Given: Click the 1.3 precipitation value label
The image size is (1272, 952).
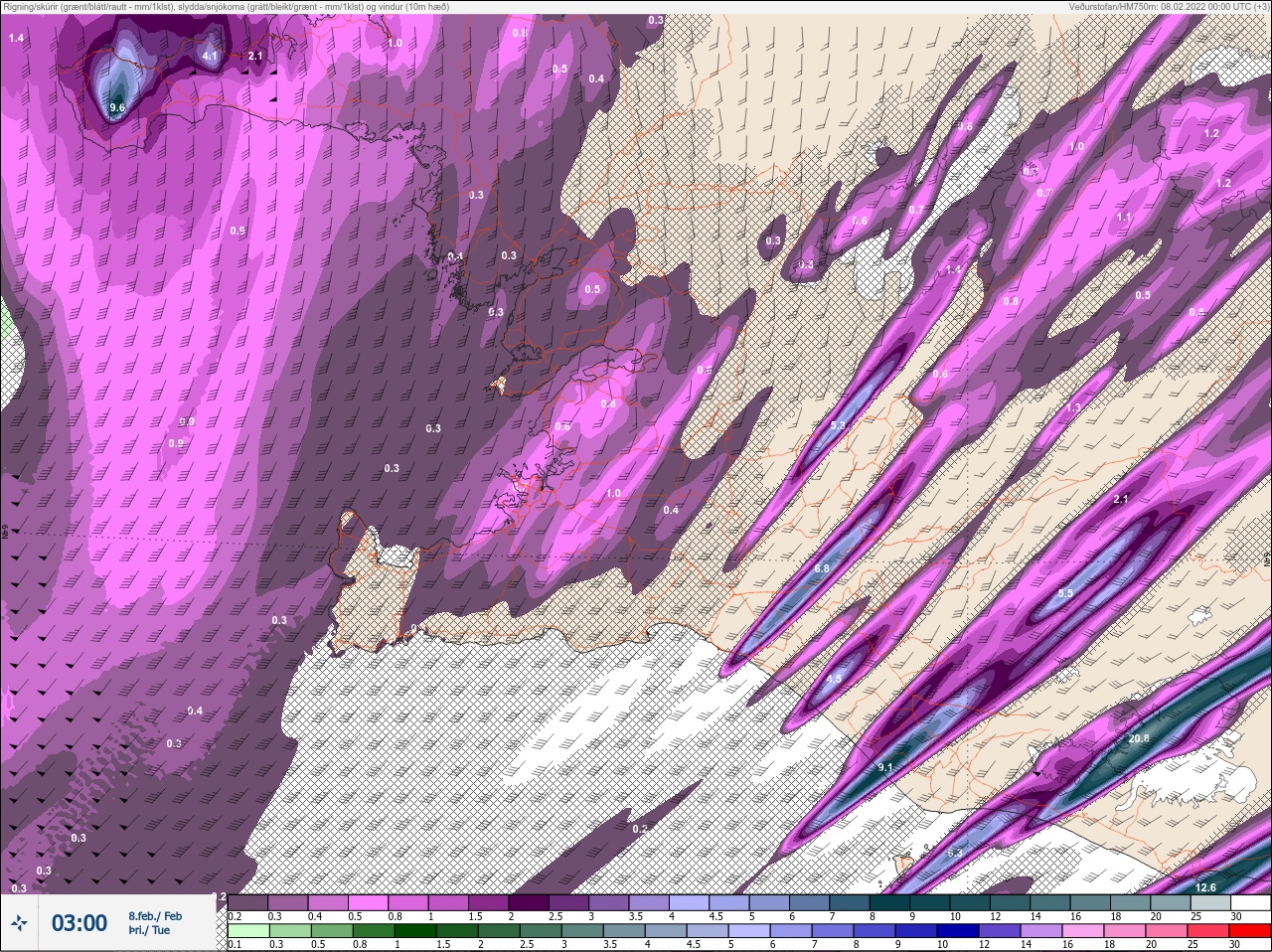Looking at the screenshot, I should point(1073,407).
